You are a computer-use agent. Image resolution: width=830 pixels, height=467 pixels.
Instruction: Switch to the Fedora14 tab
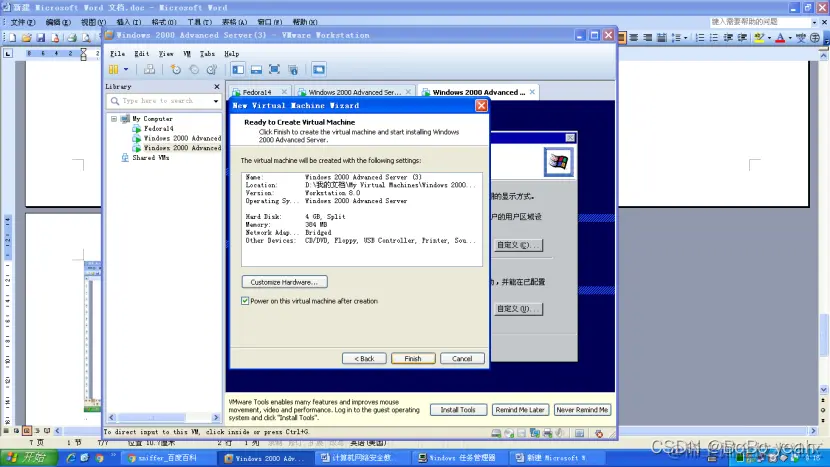[x=257, y=92]
